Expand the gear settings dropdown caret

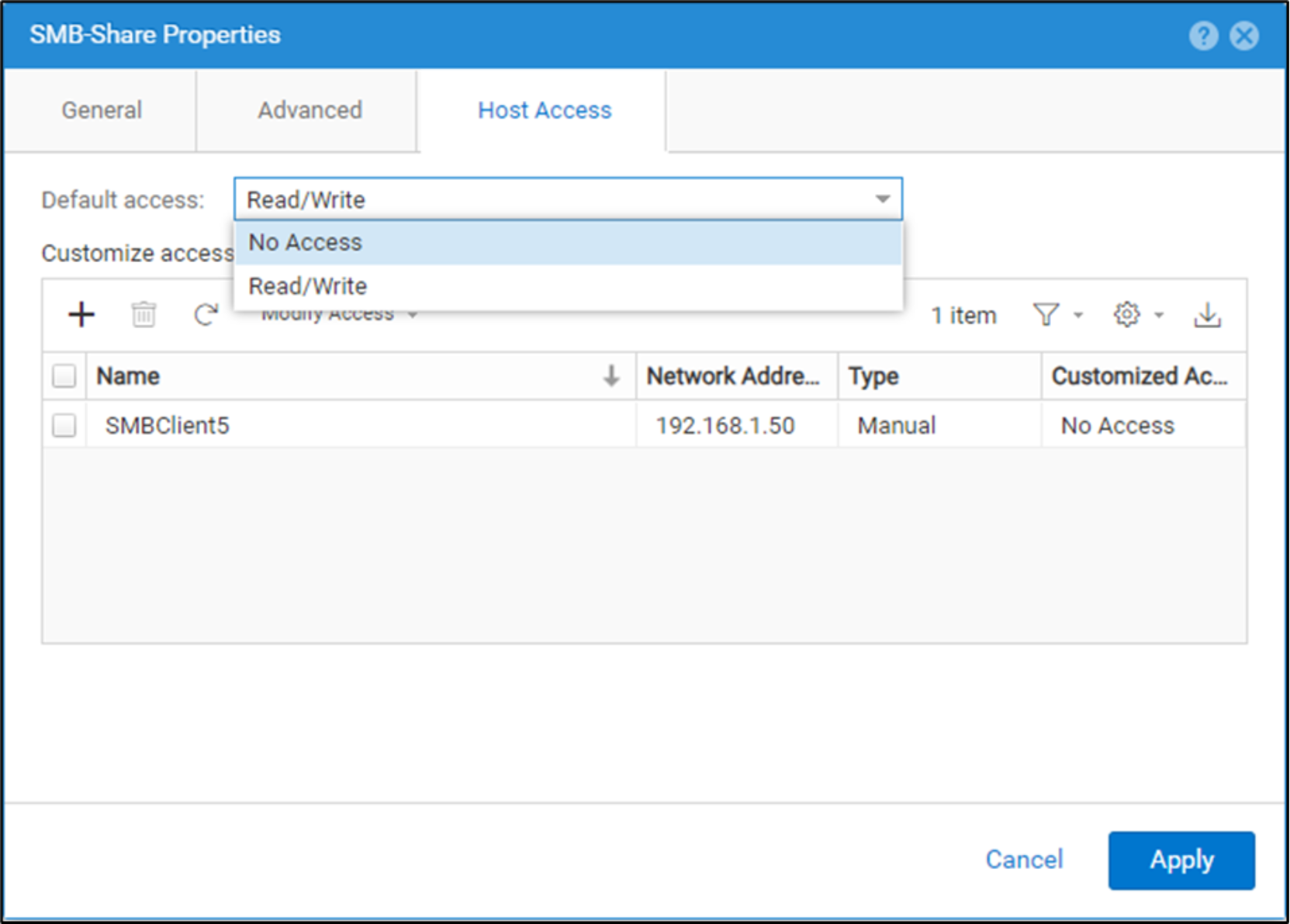tap(1159, 315)
